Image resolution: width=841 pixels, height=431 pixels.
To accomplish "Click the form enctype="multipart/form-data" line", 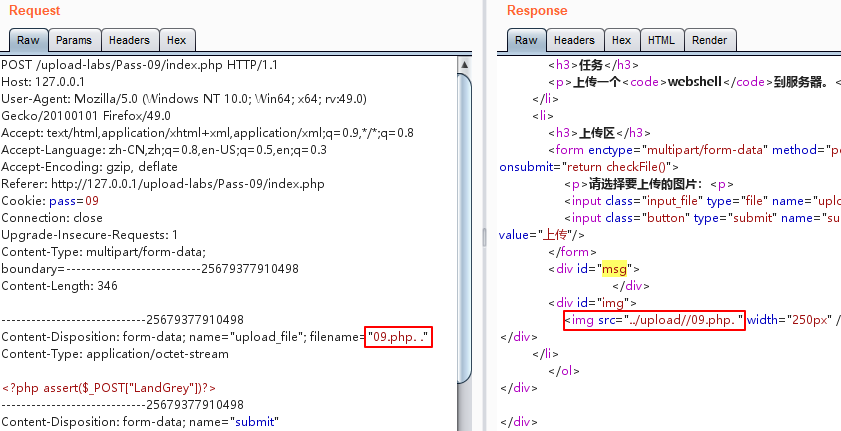I will pyautogui.click(x=695, y=150).
